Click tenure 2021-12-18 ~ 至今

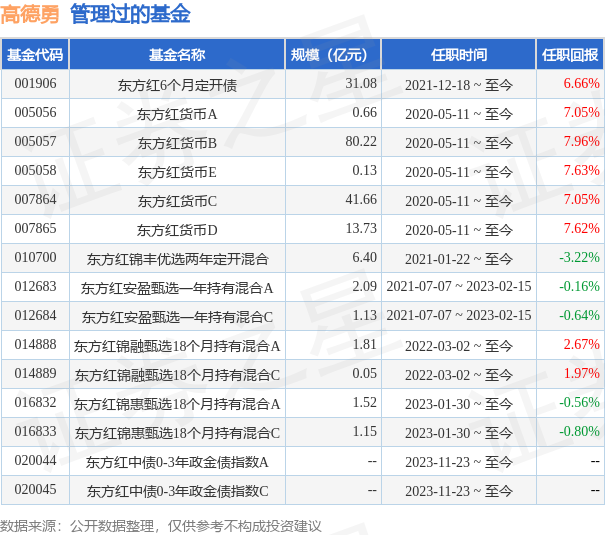(x=459, y=85)
